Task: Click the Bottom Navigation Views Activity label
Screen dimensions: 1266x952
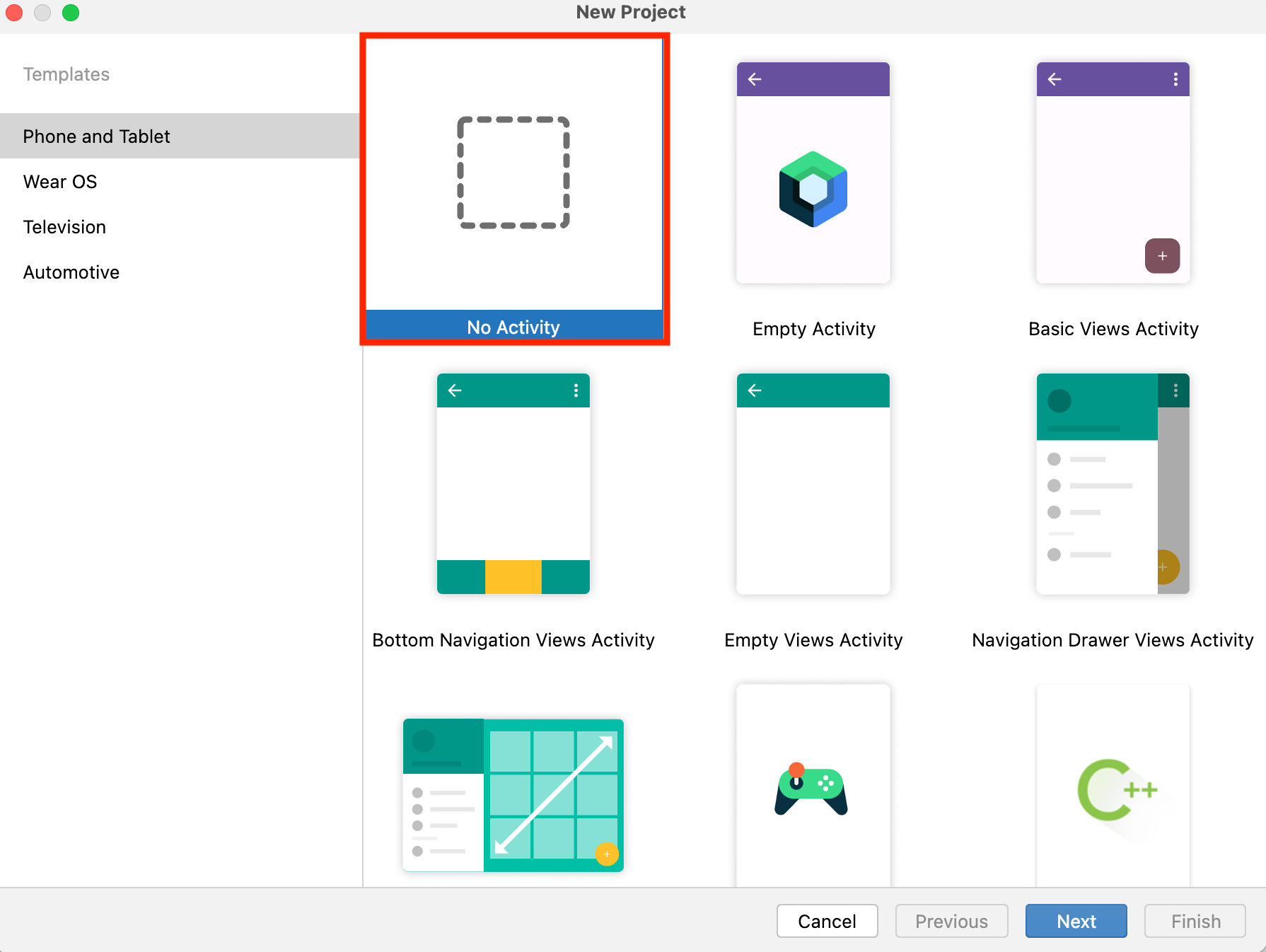Action: click(513, 640)
